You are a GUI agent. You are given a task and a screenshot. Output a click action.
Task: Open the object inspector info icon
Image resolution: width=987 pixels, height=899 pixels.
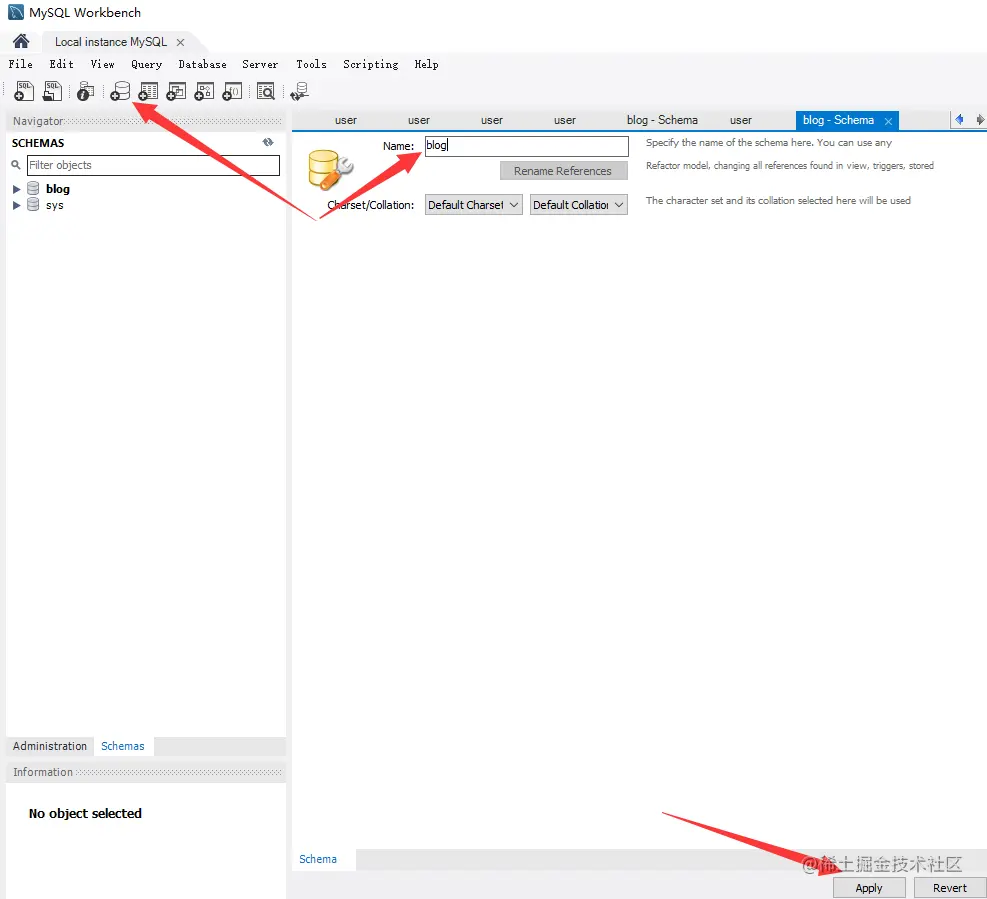tap(85, 91)
